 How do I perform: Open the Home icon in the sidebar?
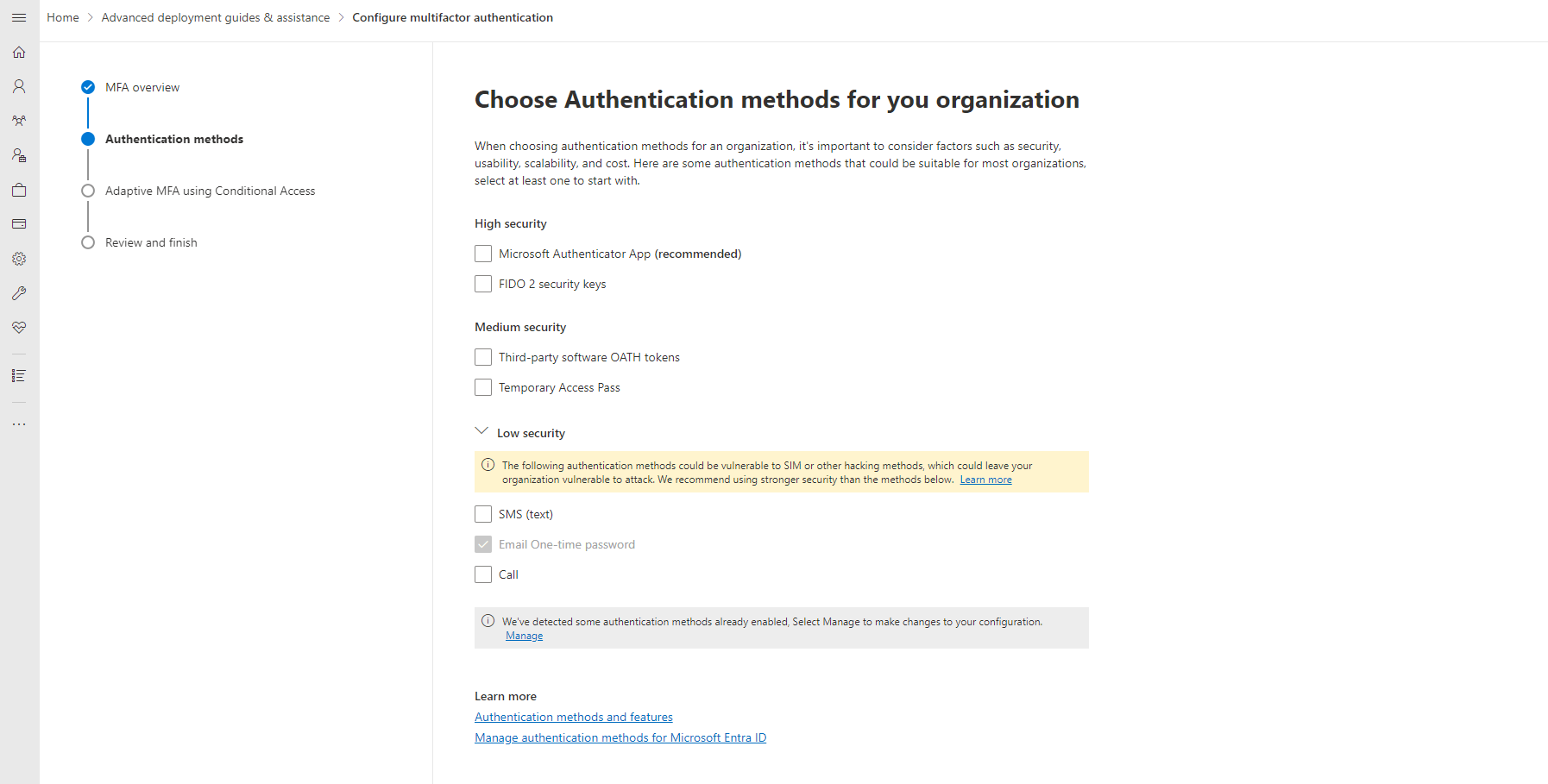tap(19, 53)
